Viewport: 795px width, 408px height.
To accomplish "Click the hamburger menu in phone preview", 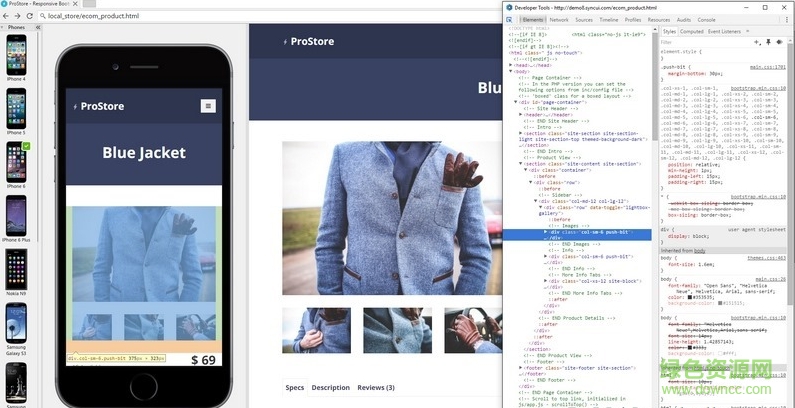I will point(208,106).
